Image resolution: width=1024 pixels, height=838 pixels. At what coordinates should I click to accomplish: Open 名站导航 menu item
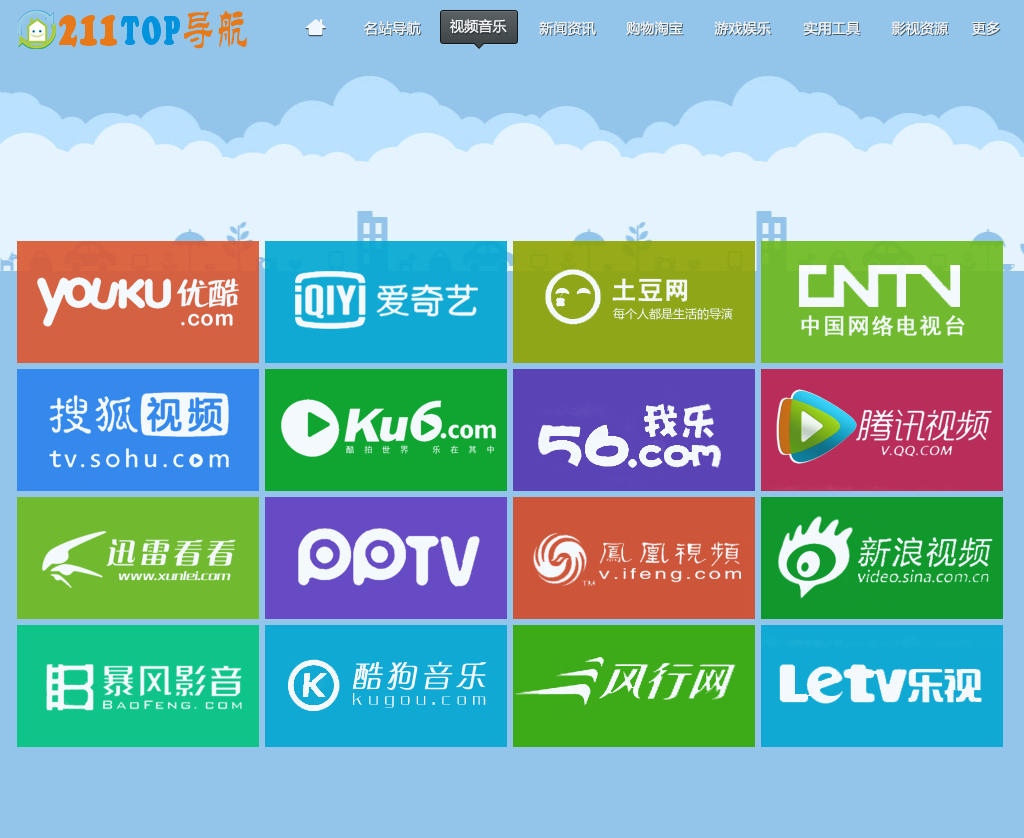coord(392,29)
